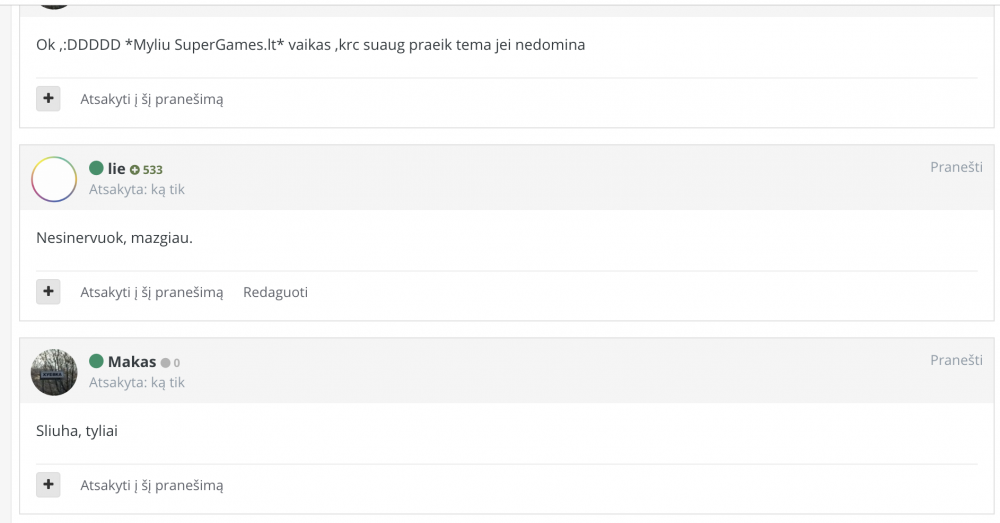1000x523 pixels.
Task: Report the post written by lie
Action: pyautogui.click(x=956, y=167)
